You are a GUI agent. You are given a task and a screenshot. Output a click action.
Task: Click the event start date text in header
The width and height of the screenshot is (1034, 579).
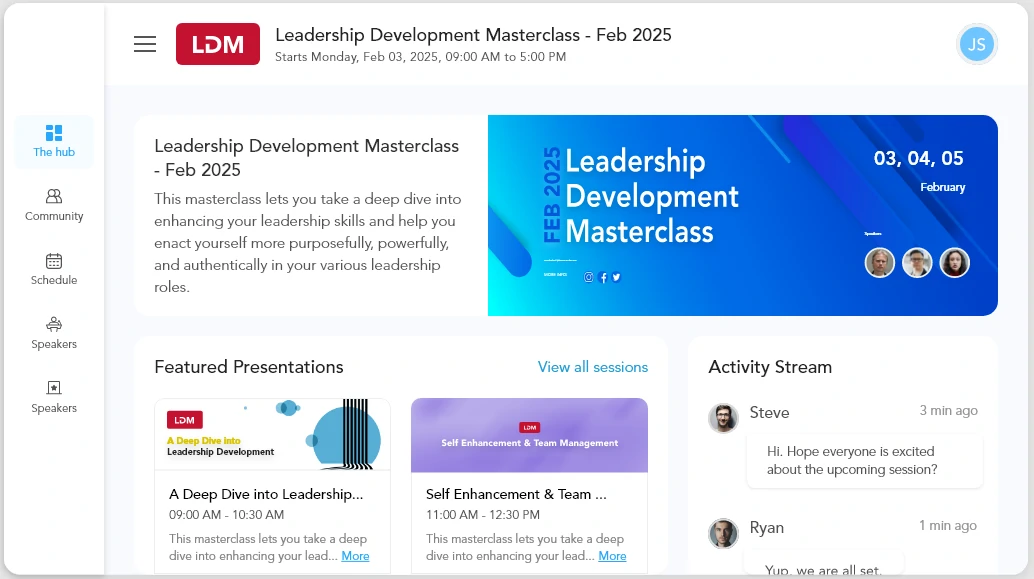click(x=421, y=57)
